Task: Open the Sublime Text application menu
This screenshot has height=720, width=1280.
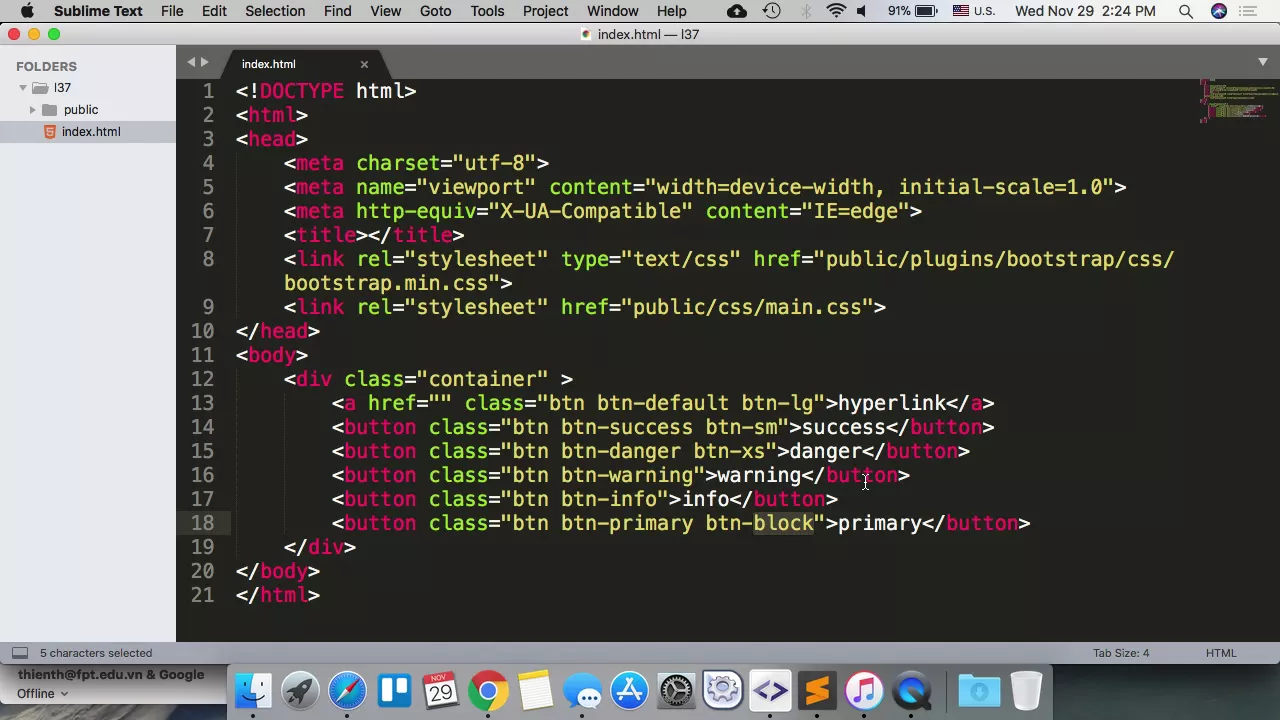Action: [98, 11]
